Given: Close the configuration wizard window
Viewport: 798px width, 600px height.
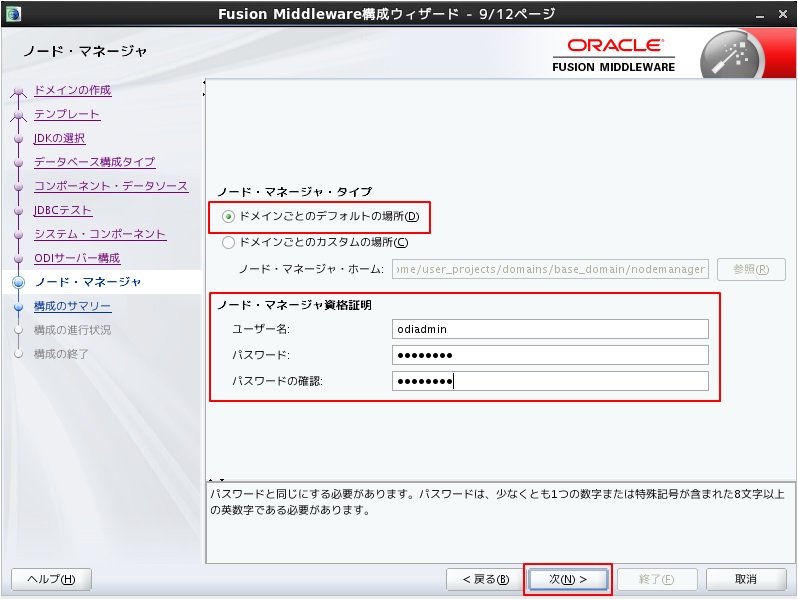Looking at the screenshot, I should click(x=783, y=14).
